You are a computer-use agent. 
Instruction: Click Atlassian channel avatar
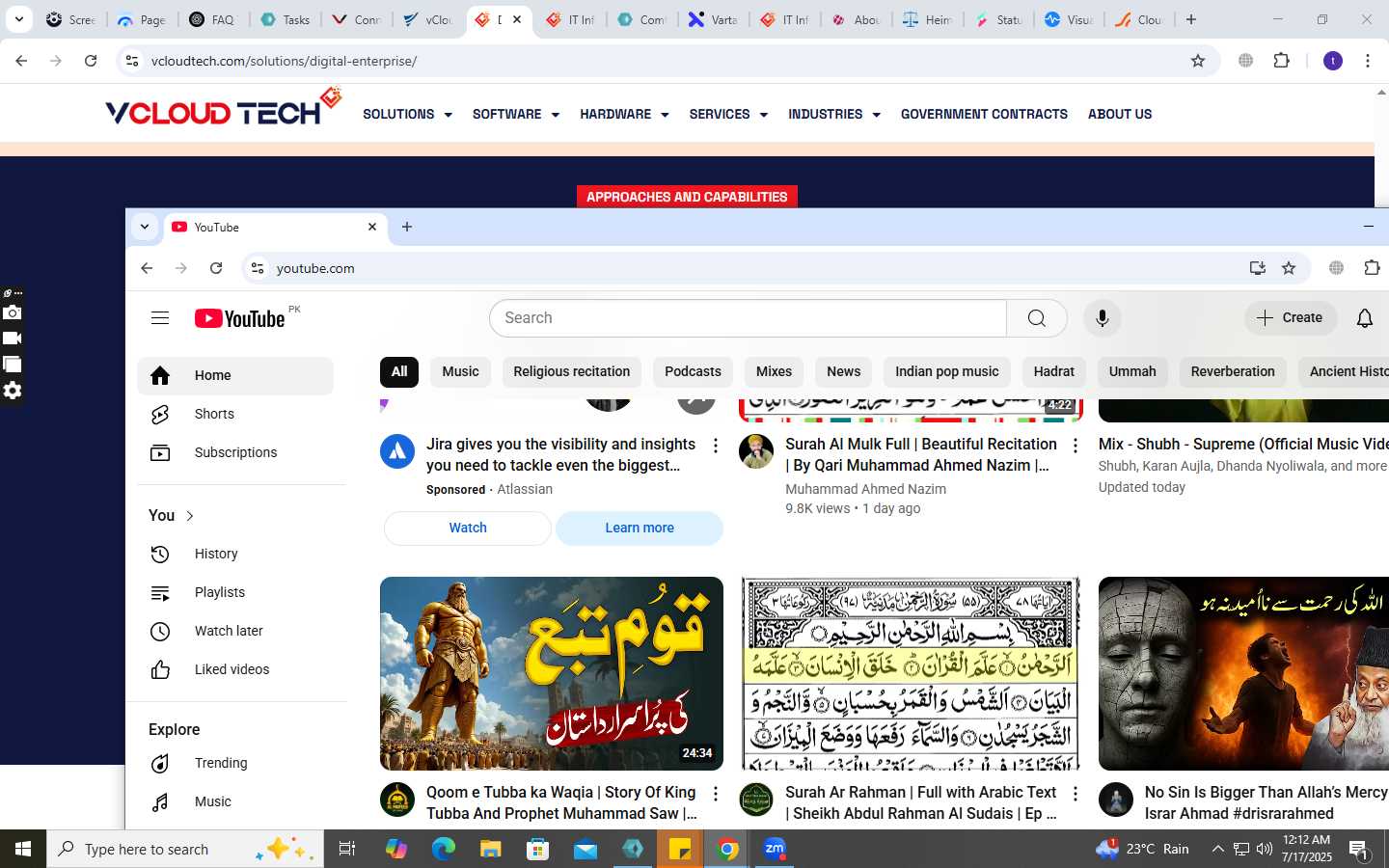pos(397,451)
